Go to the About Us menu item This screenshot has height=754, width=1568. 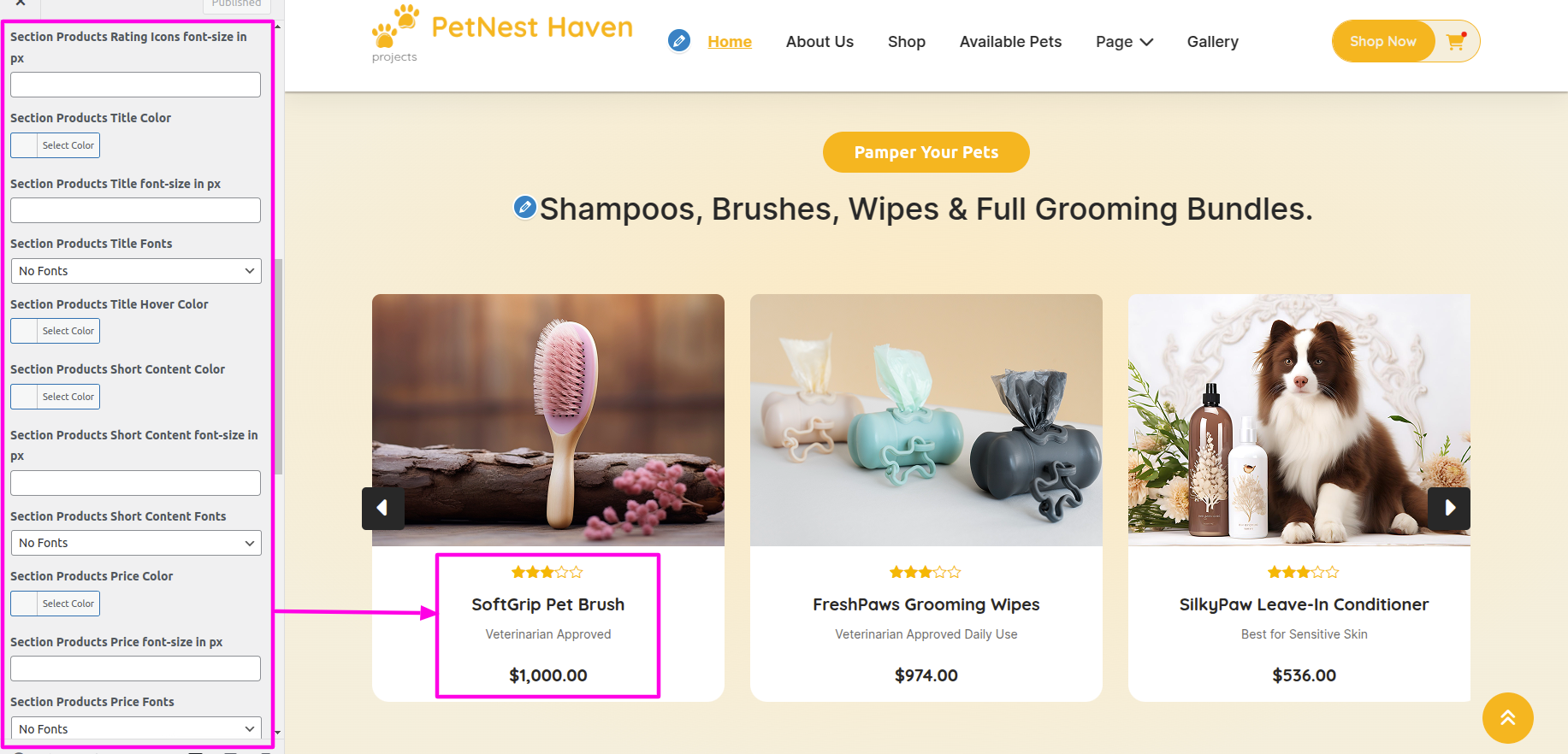[820, 42]
